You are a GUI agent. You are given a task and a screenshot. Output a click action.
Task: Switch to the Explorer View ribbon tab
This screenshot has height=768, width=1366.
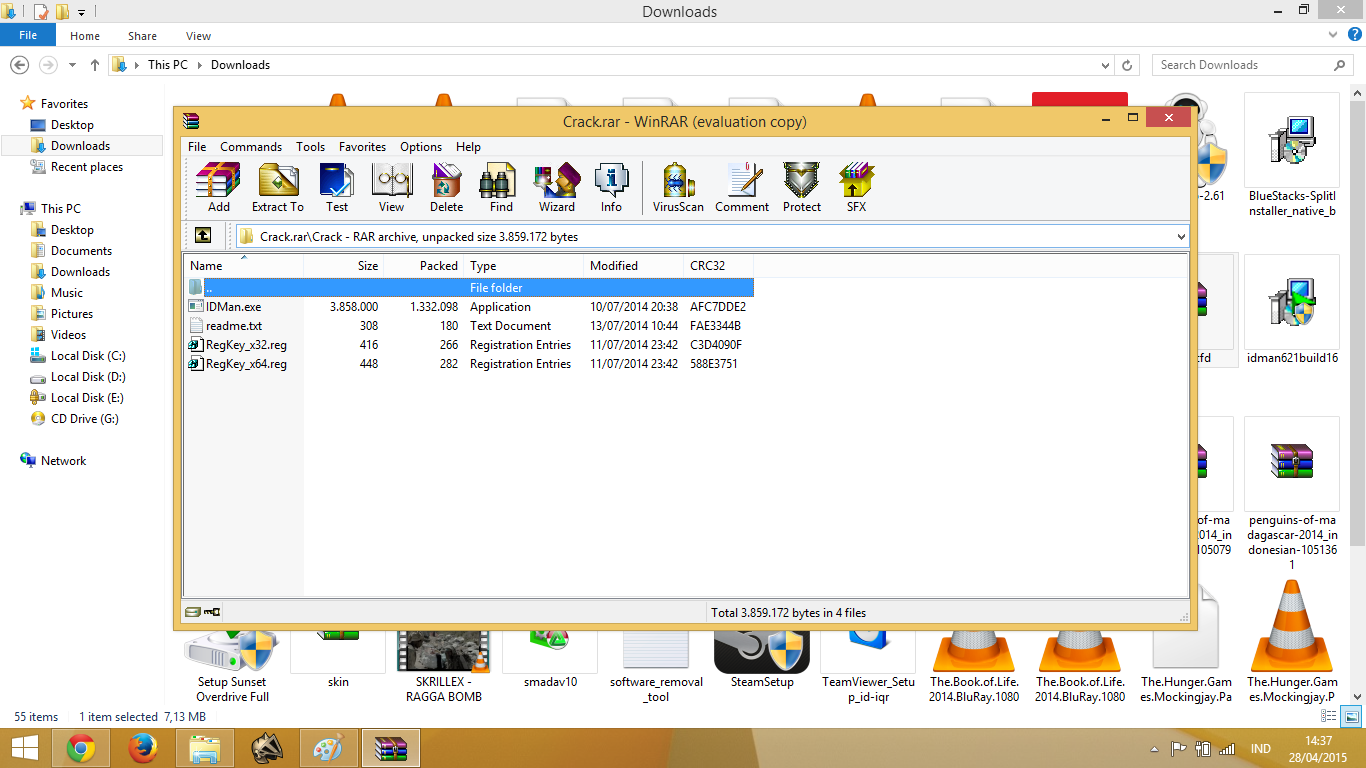pos(198,36)
